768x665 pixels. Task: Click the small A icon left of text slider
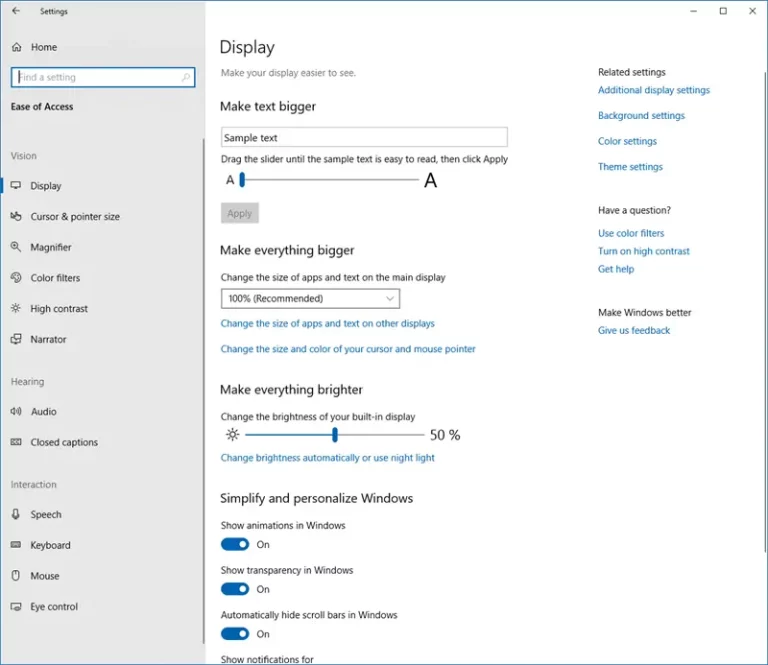pos(230,180)
